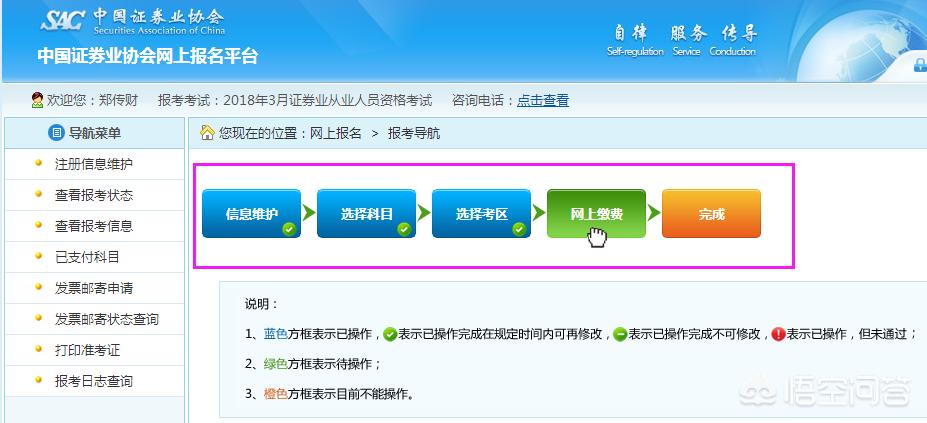Open 点击查看 consultation phone link
Screen dimensions: 927x423
pos(543,101)
